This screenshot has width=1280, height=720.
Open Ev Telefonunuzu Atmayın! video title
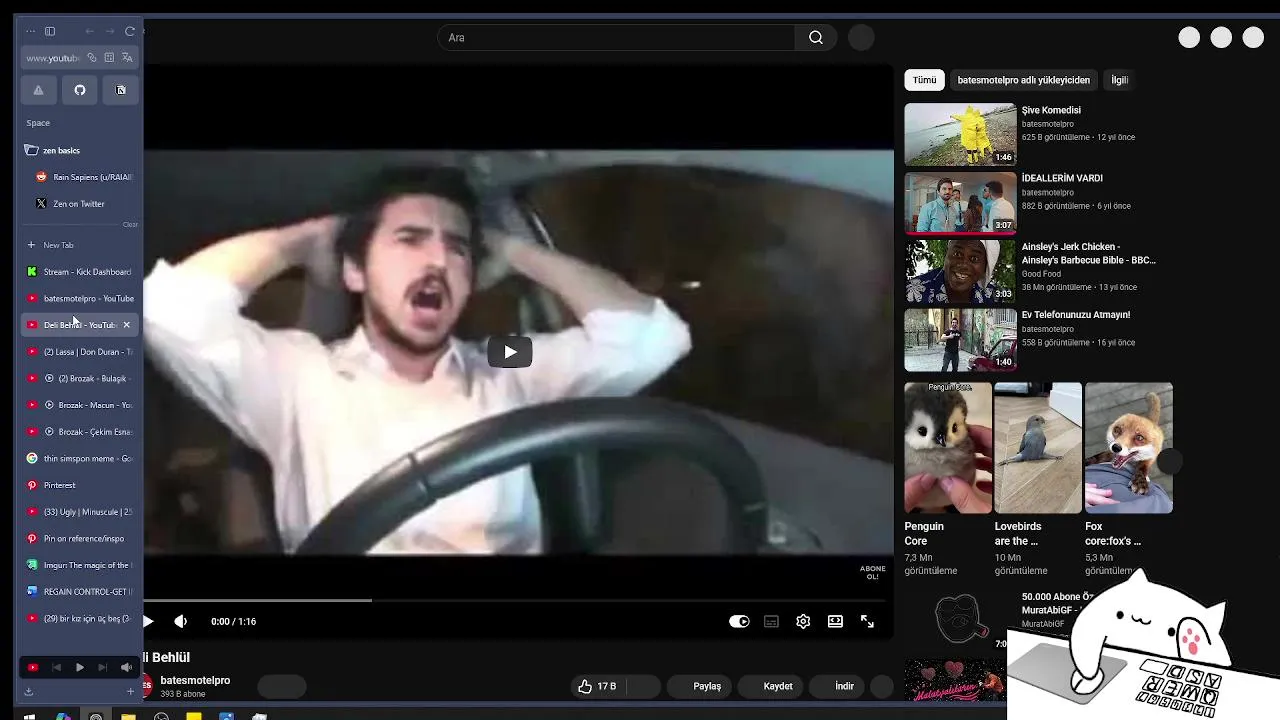click(1076, 315)
